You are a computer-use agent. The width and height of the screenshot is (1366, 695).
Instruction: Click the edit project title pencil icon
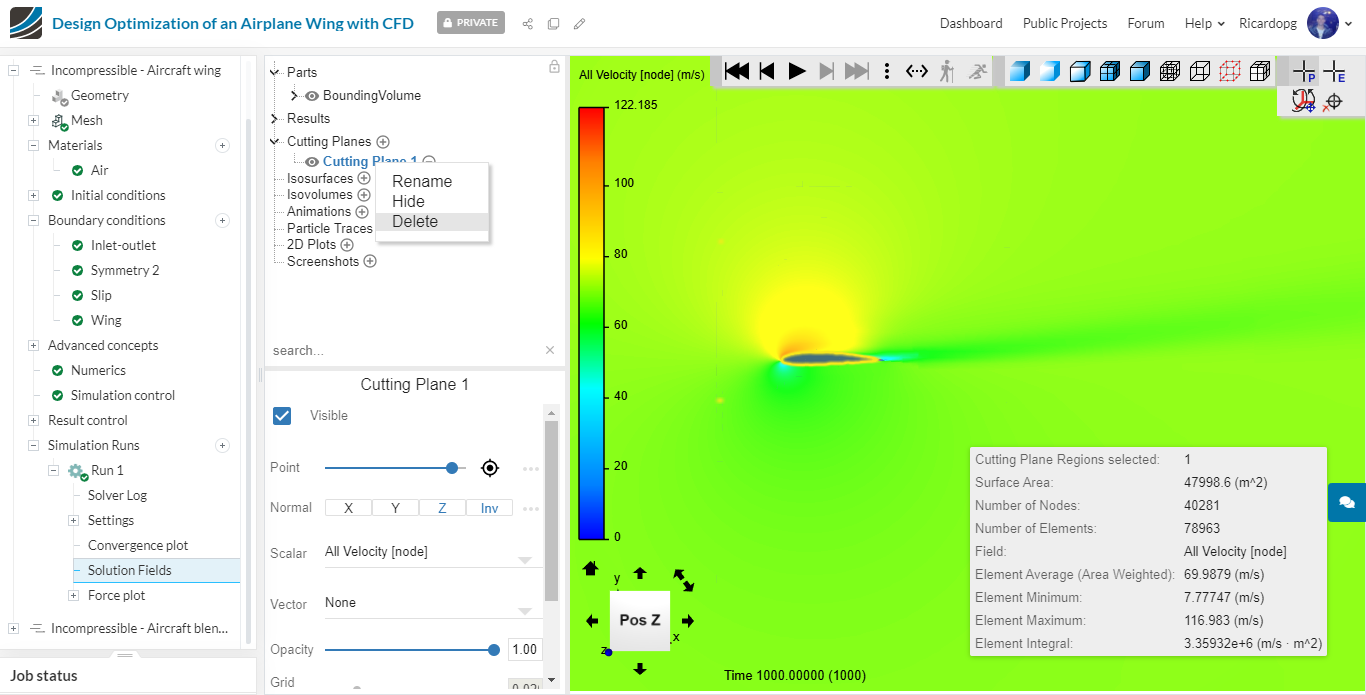[579, 23]
